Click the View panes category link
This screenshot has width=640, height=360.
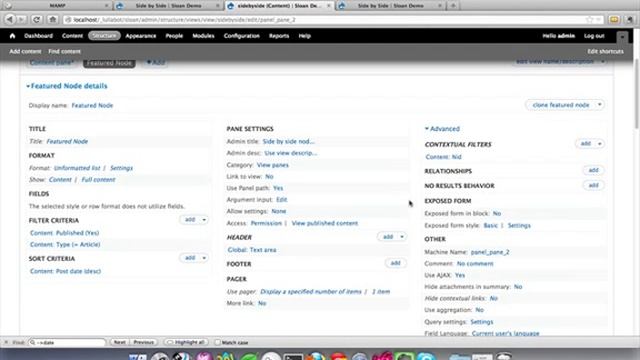tap(273, 165)
